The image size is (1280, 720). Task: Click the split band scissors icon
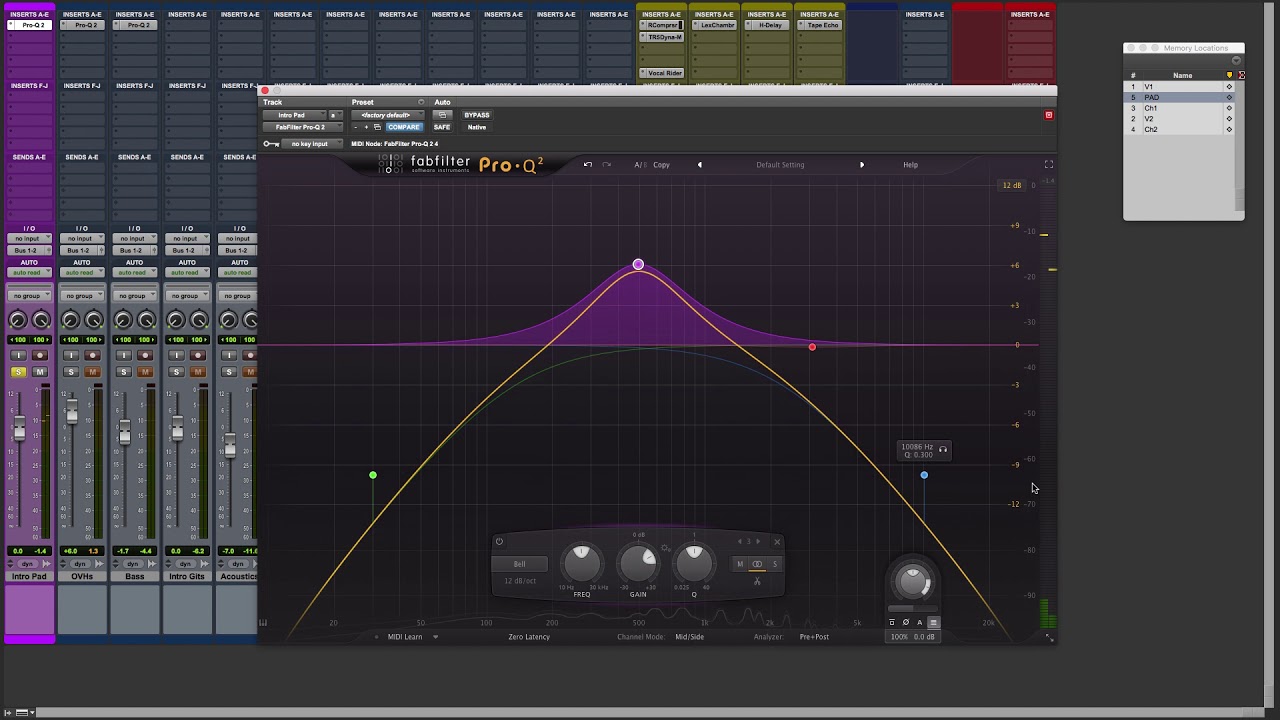tap(757, 581)
